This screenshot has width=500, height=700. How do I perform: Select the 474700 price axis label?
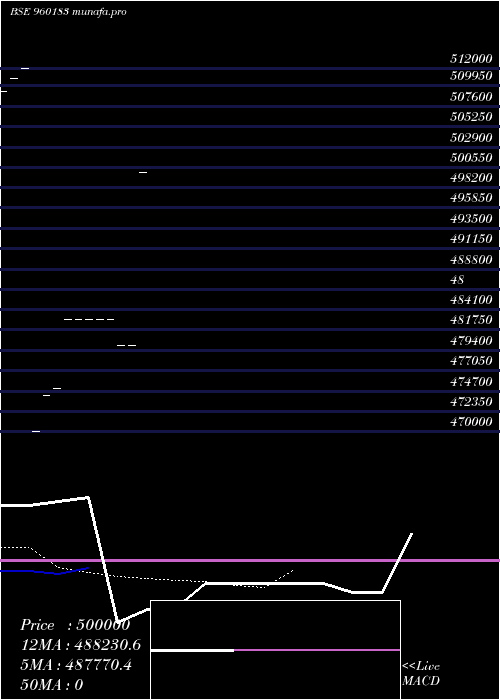pos(471,382)
